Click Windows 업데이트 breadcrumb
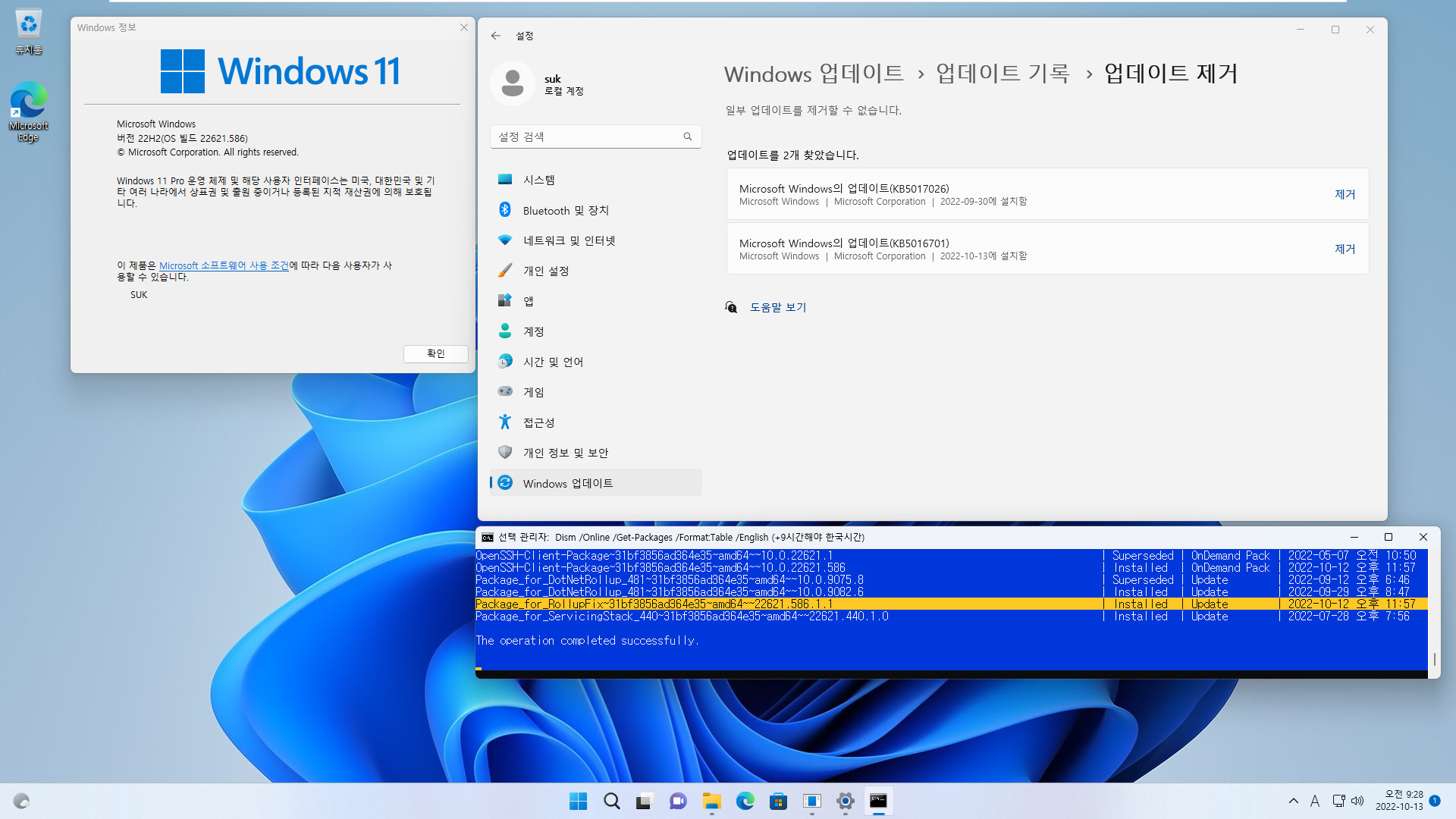 point(814,74)
